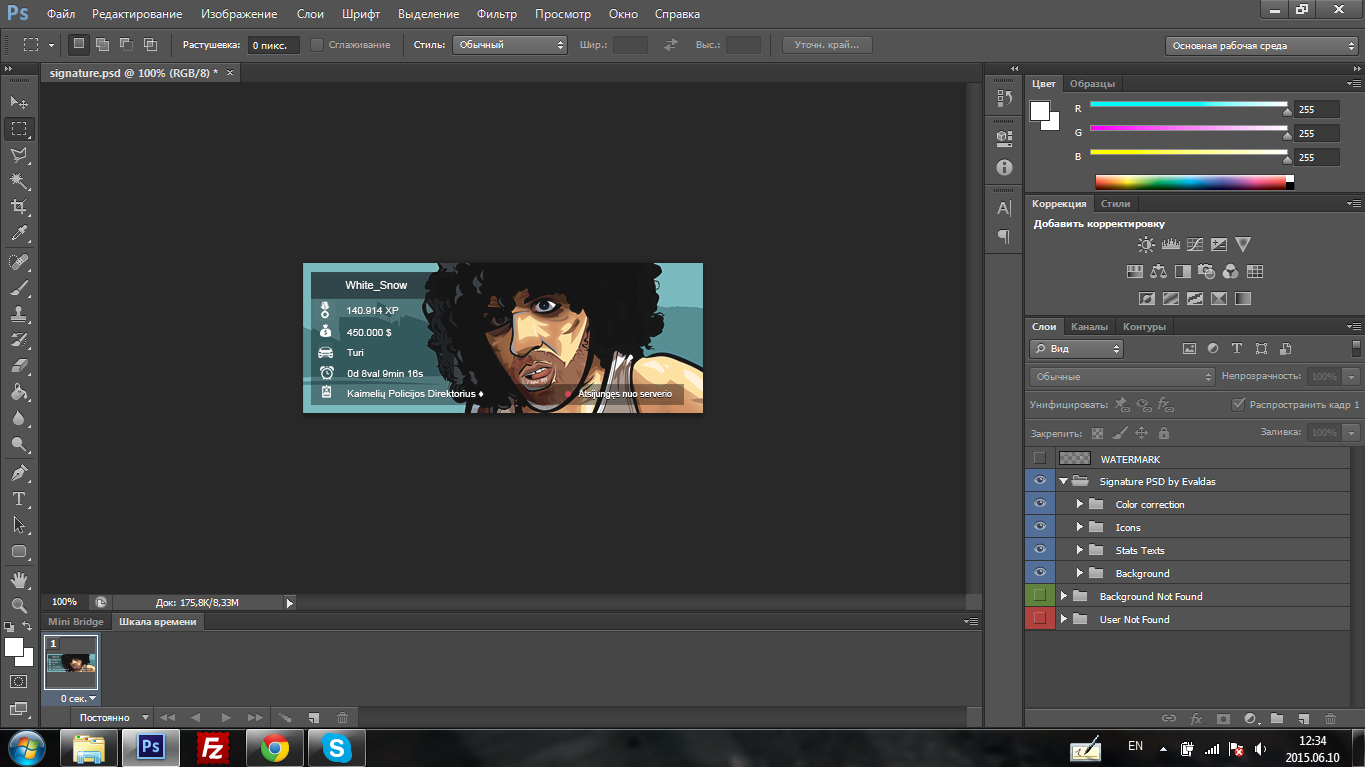Add a Curves adjustment
1365x767 pixels.
coord(1194,244)
